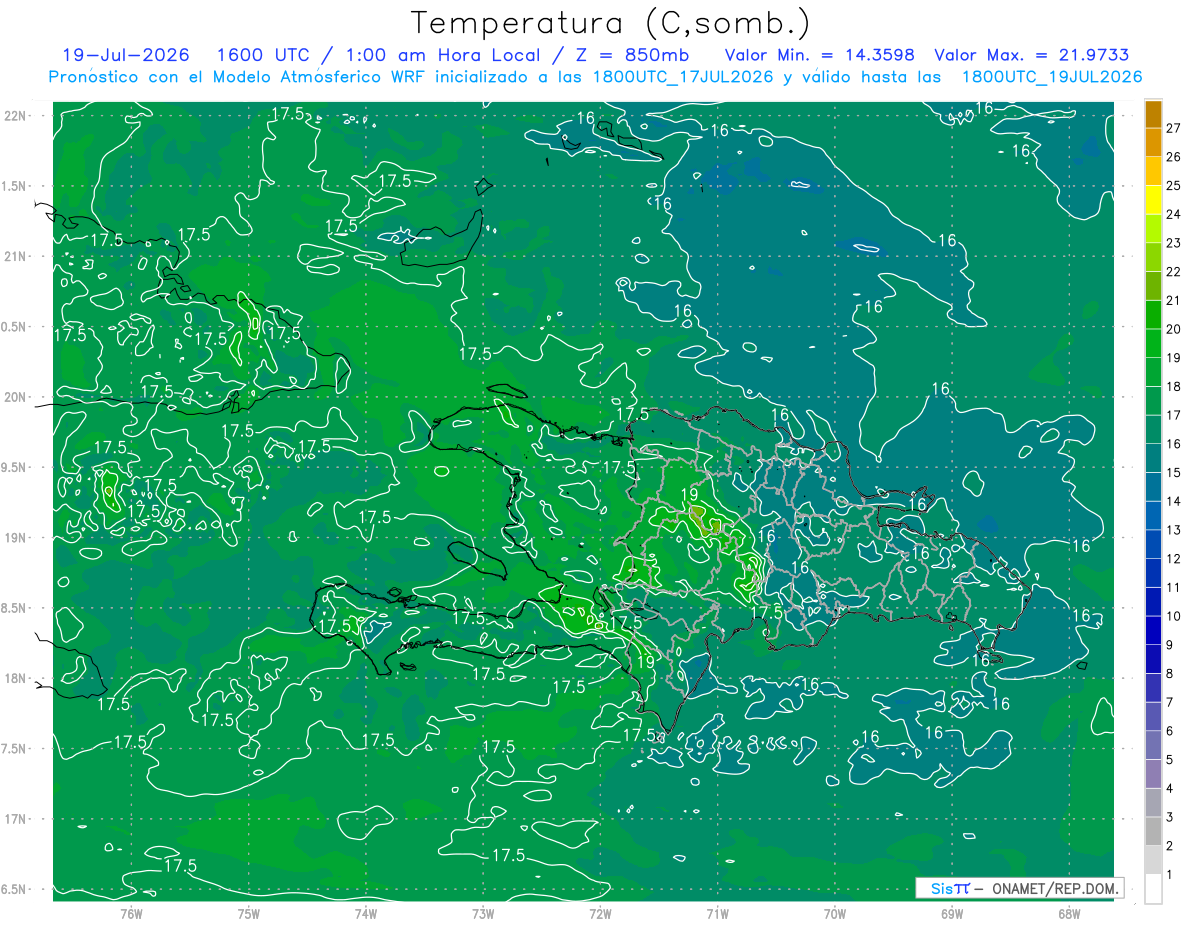Click the '74W' longitude axis label
Viewport: 1200px width, 927px height.
click(x=366, y=914)
